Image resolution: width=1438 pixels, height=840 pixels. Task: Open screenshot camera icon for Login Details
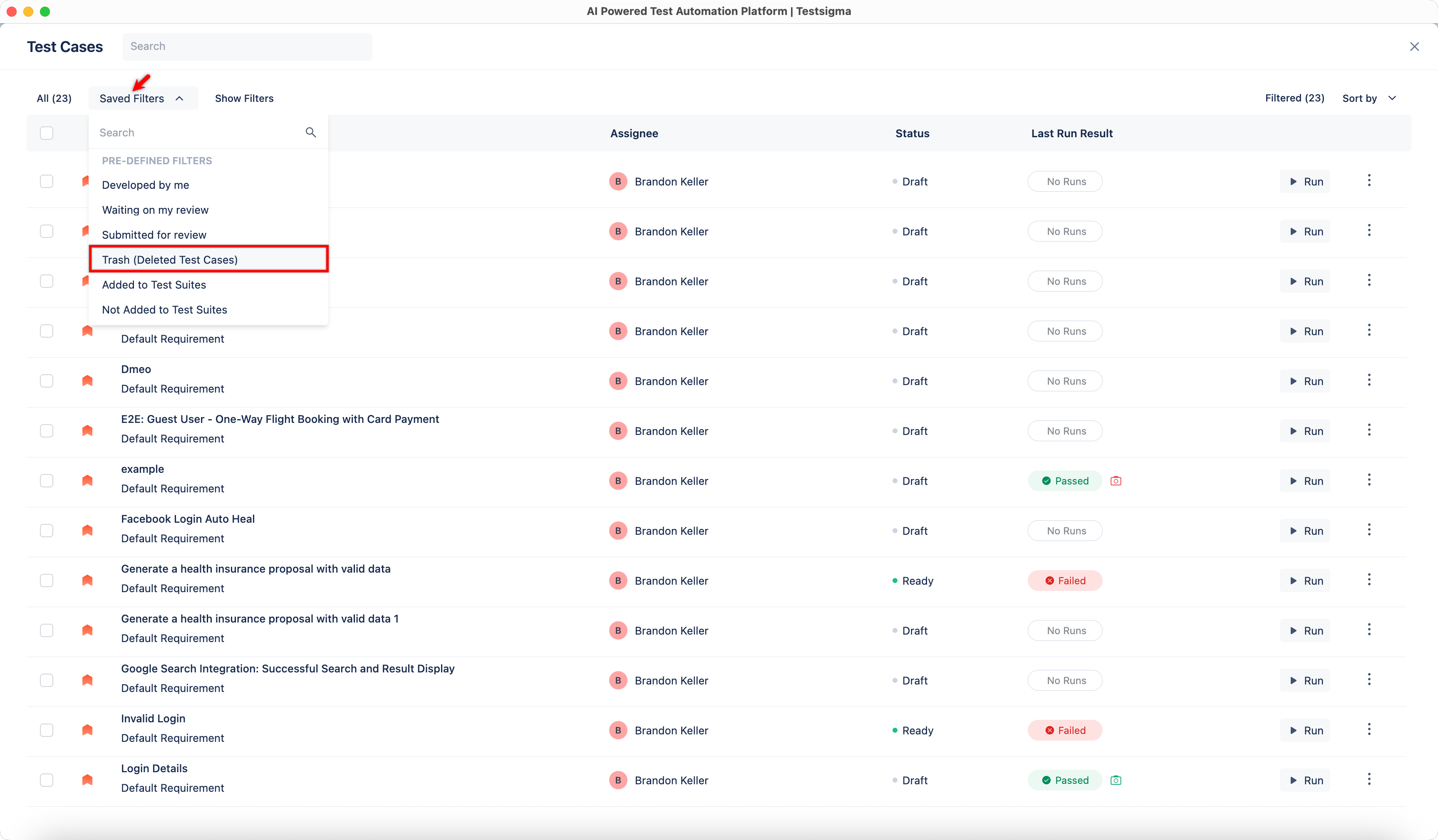(1116, 780)
